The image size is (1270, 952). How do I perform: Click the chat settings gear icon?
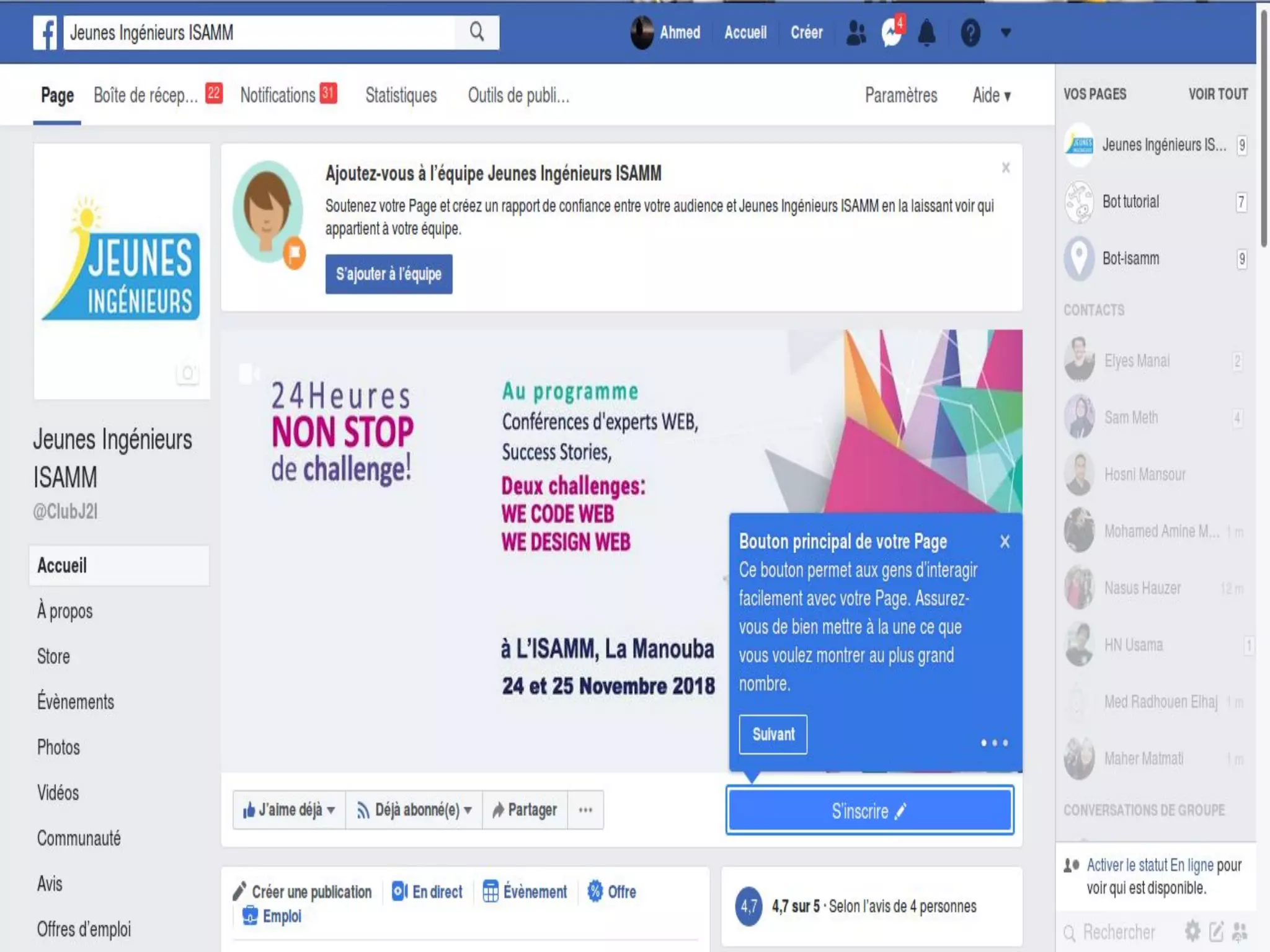tap(1192, 931)
